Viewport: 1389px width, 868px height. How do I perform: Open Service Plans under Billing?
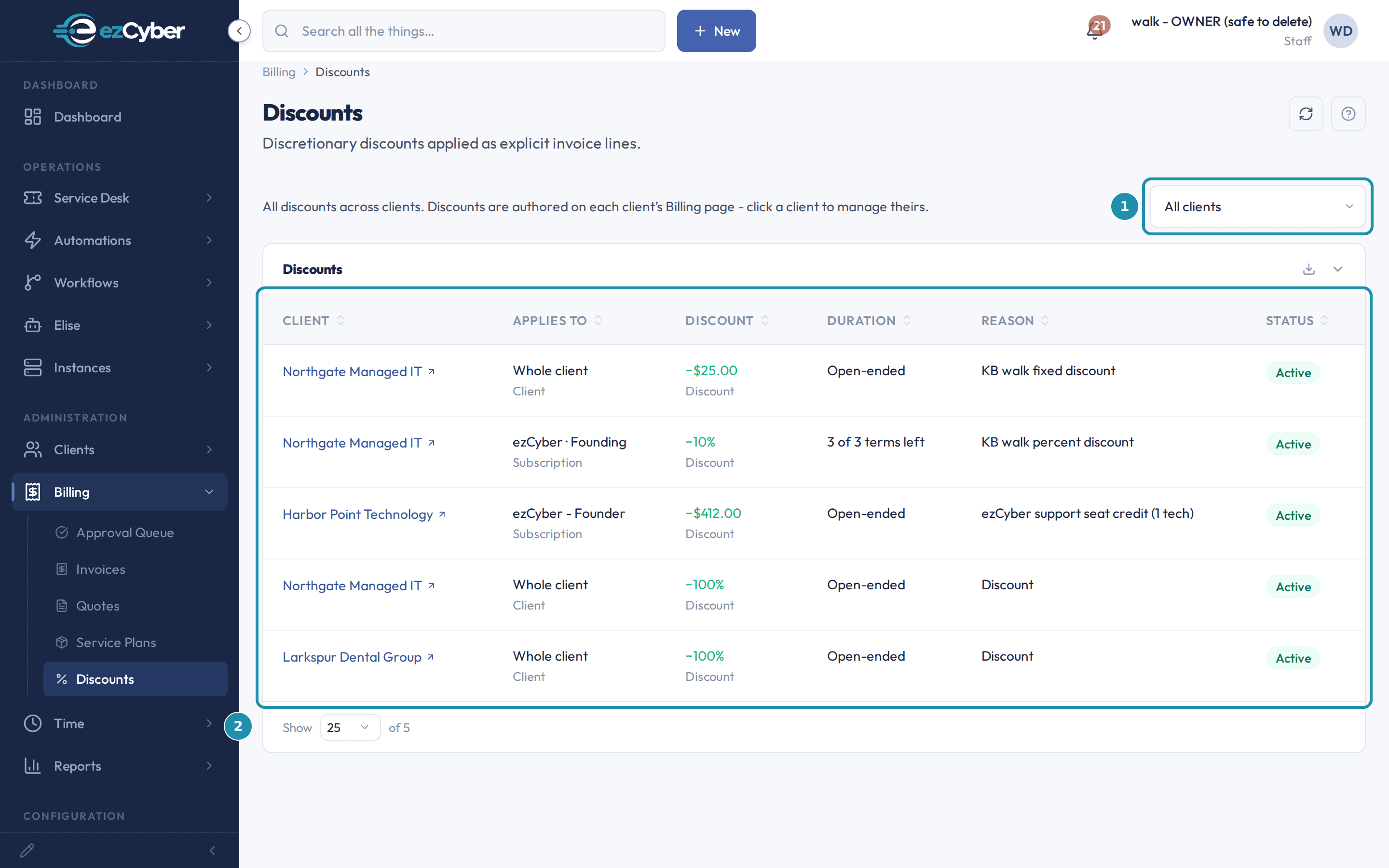(136, 643)
